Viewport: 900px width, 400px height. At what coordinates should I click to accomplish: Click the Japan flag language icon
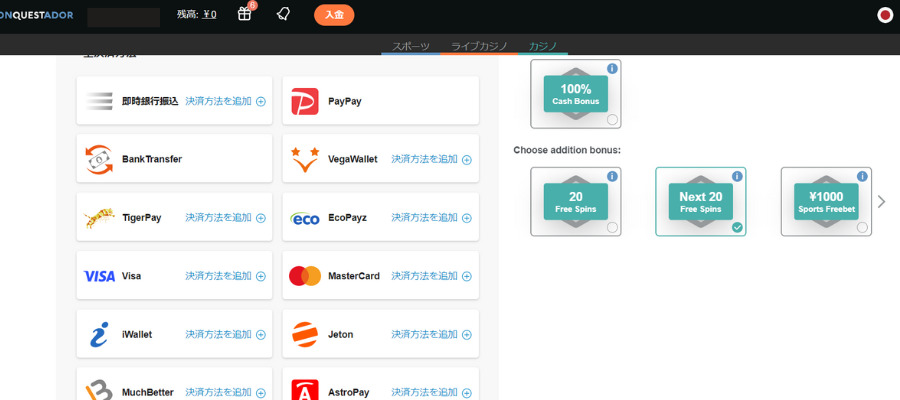coord(884,15)
